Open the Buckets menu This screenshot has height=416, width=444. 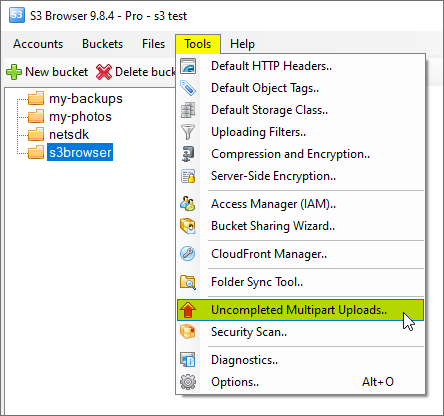tap(102, 44)
